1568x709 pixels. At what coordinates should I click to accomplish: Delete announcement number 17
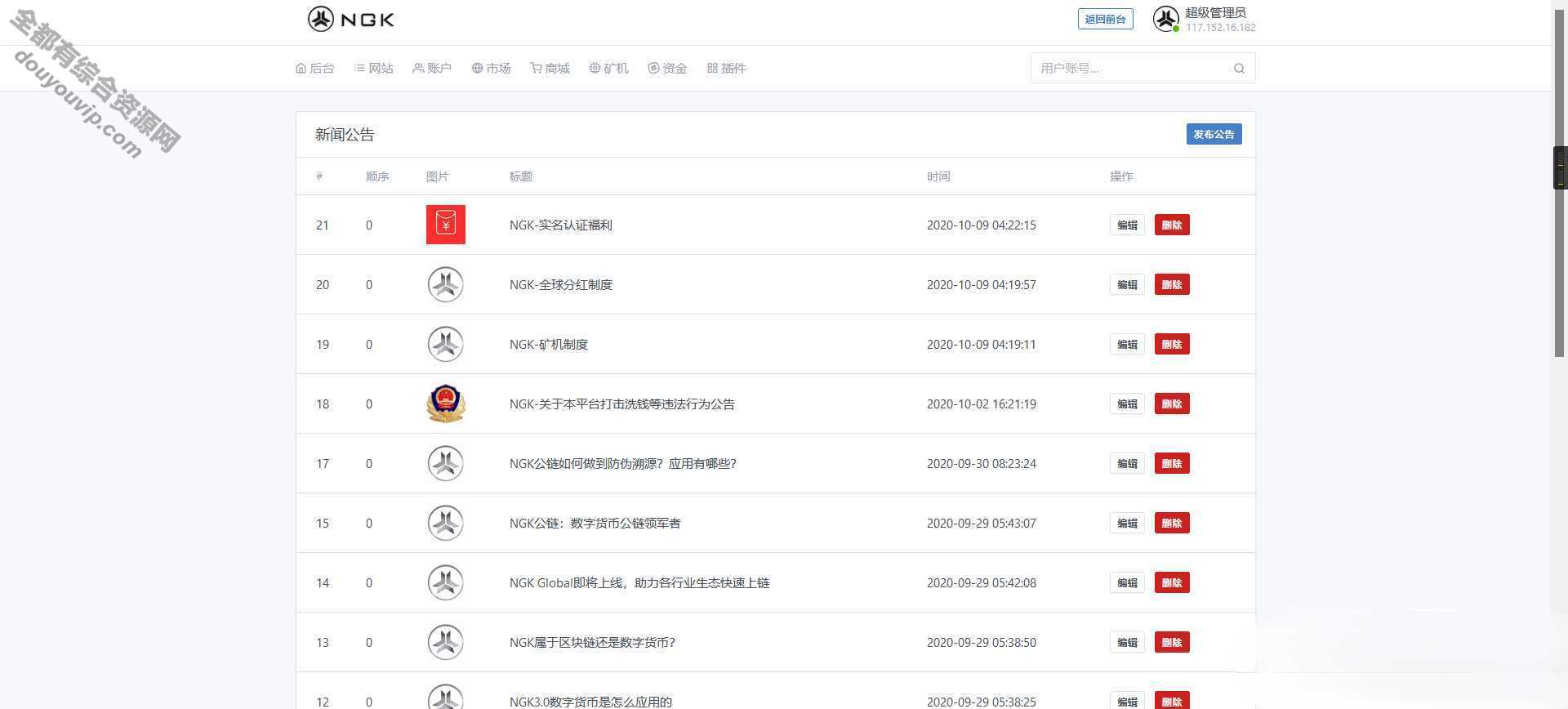pos(1172,463)
